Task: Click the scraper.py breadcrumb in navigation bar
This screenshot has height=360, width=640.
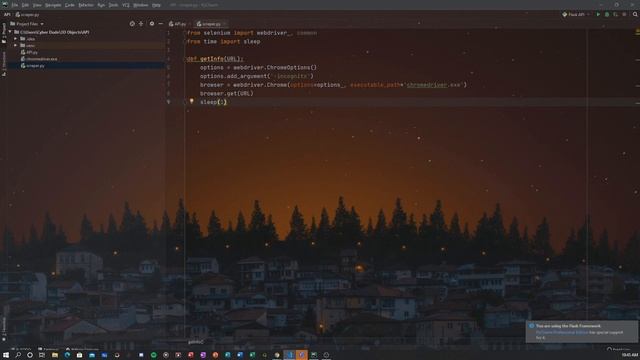Action: pos(27,15)
